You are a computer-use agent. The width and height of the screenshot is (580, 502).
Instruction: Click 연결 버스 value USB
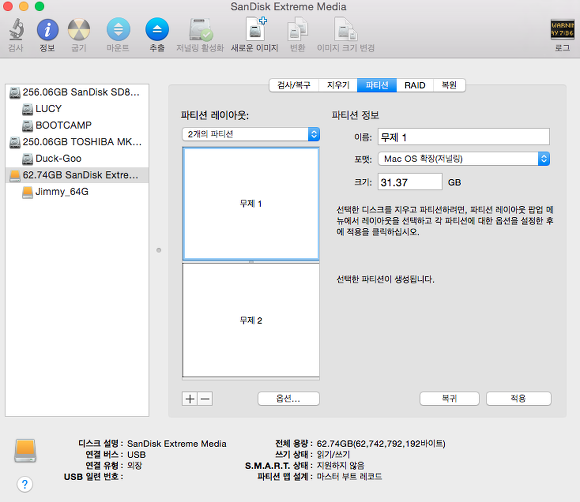click(136, 455)
